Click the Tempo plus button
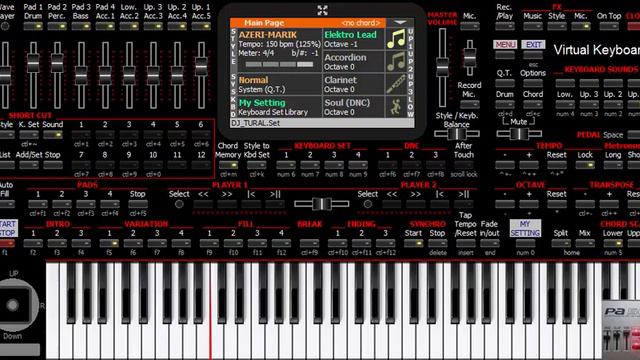 [x=529, y=165]
